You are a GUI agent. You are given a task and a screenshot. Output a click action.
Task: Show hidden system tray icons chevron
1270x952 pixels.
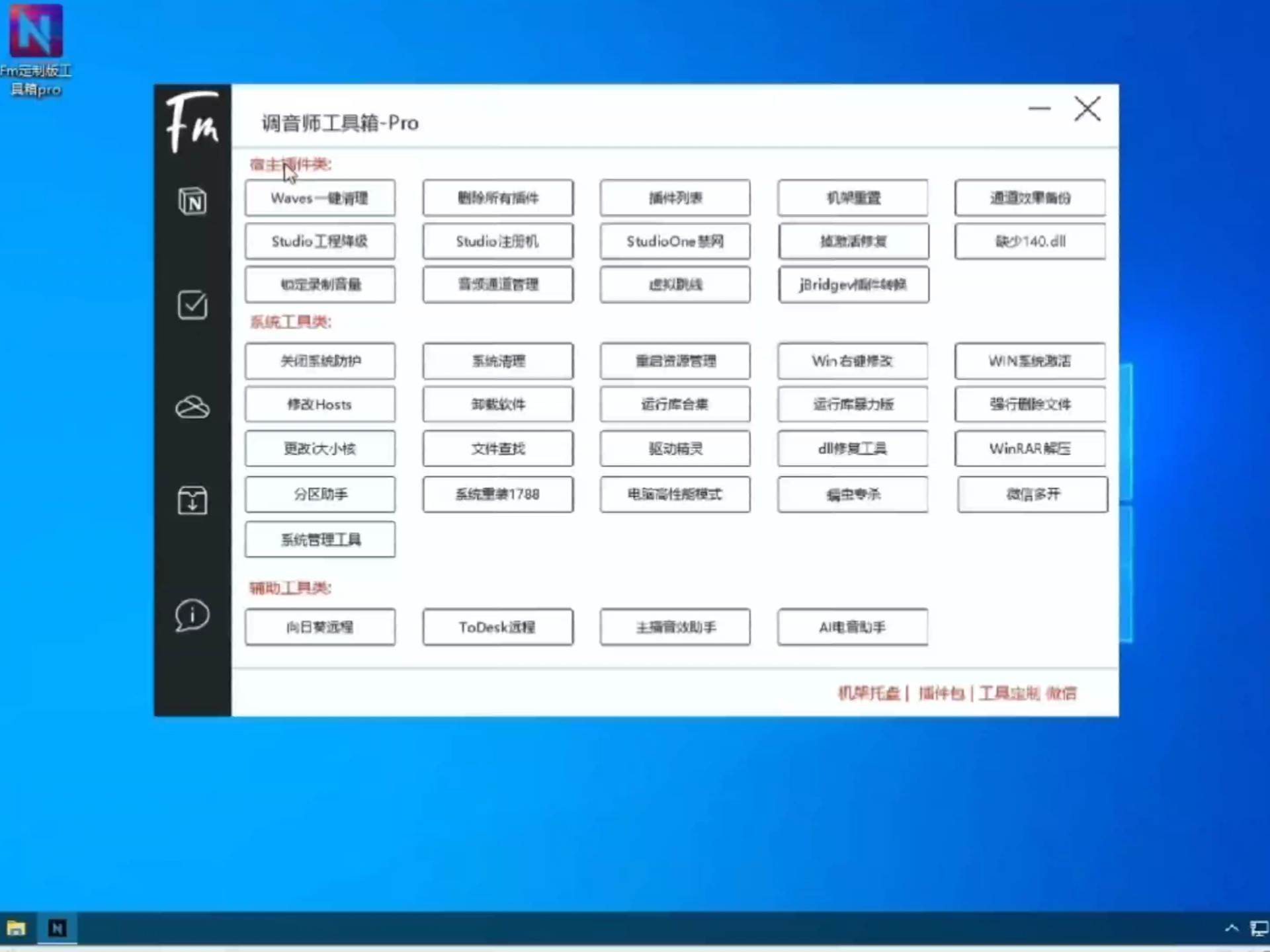pyautogui.click(x=1232, y=928)
